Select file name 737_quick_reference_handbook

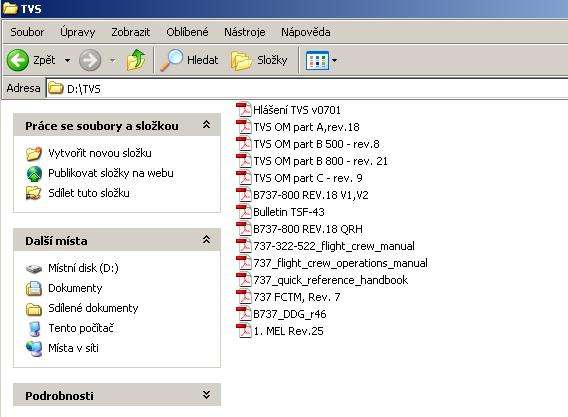(x=330, y=280)
